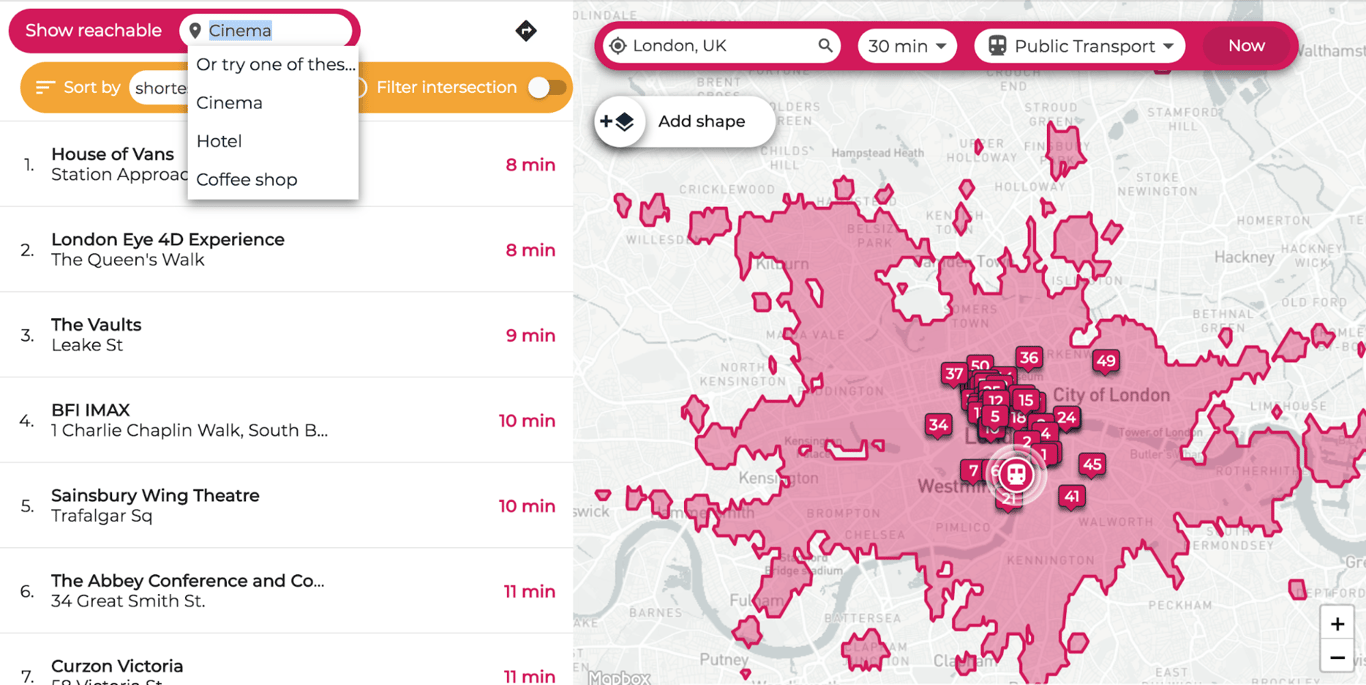Click the pin icon in the Cinema field
The height and width of the screenshot is (685, 1366).
(195, 31)
